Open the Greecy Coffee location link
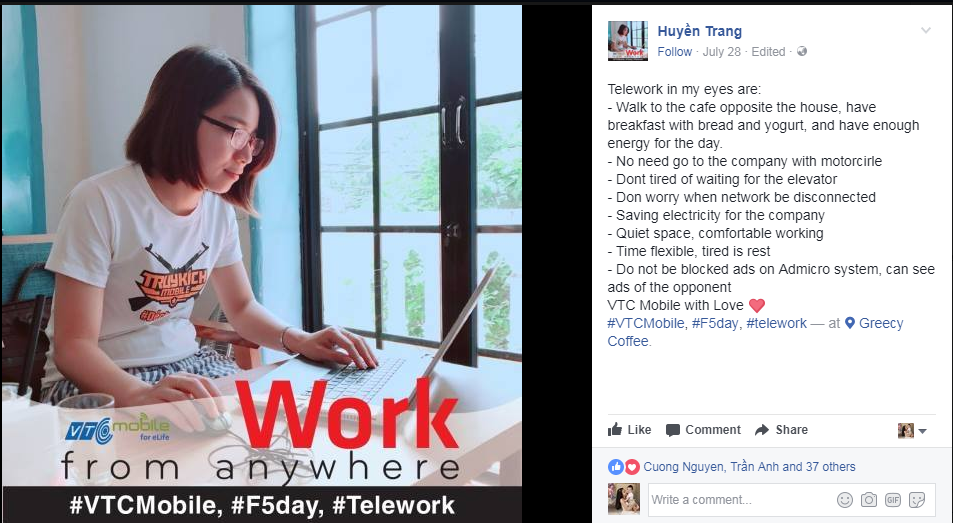Screen dimensions: 953x523 (755, 332)
